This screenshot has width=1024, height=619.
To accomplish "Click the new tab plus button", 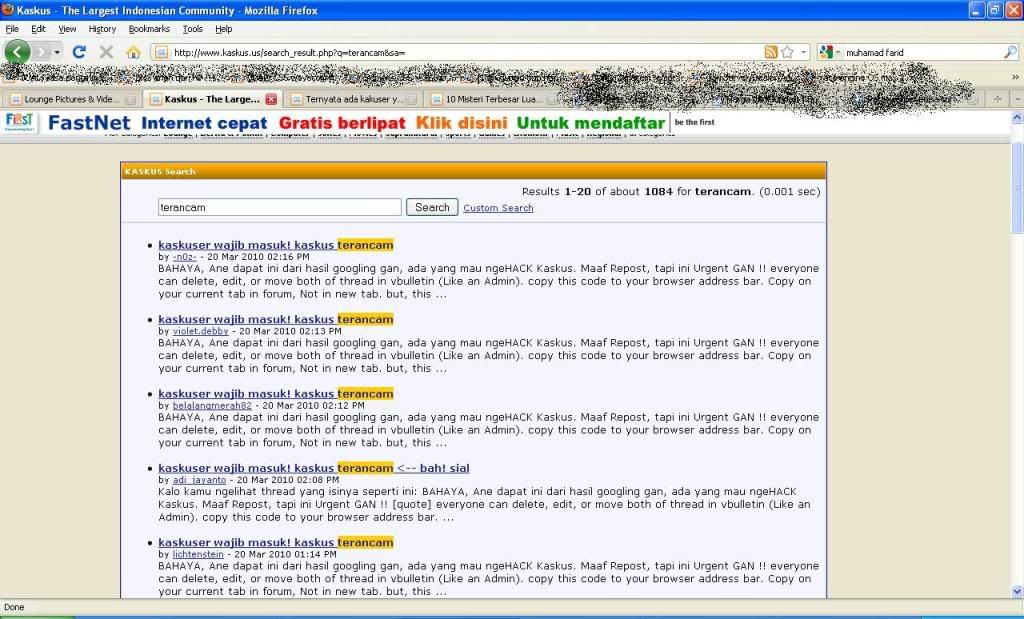I will click(x=997, y=99).
